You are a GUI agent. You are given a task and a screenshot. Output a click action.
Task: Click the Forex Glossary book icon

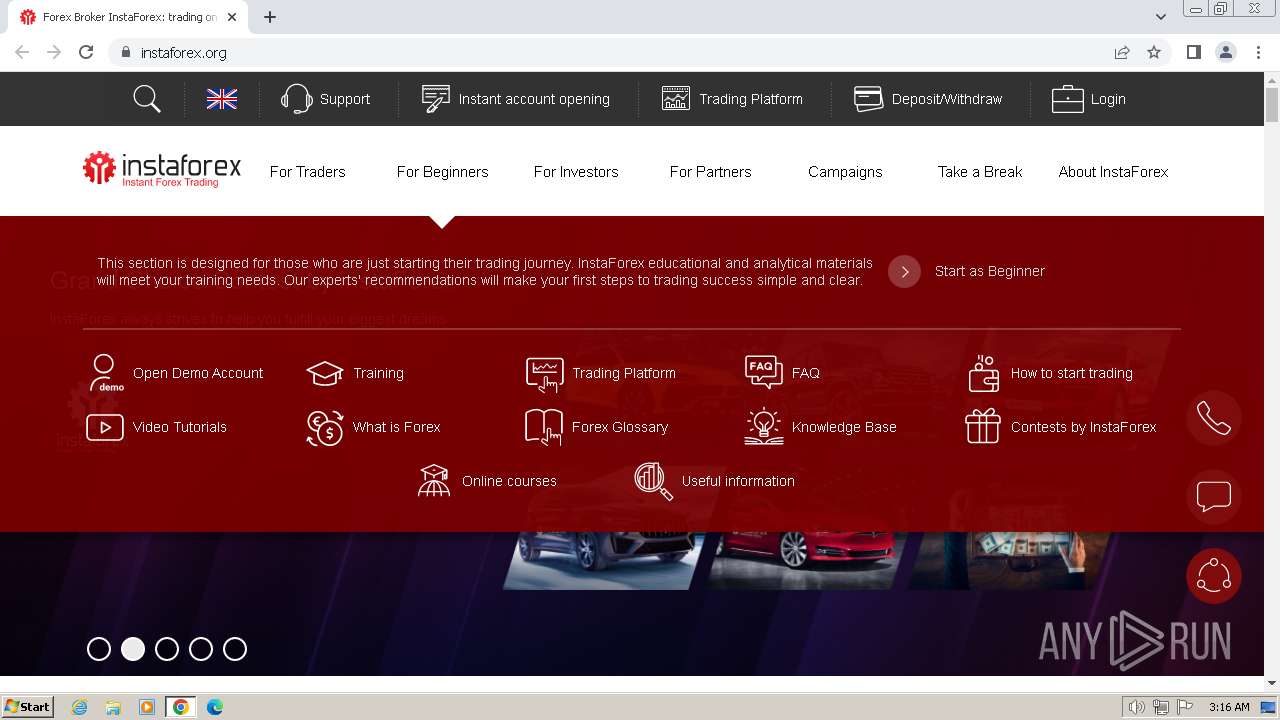(544, 427)
